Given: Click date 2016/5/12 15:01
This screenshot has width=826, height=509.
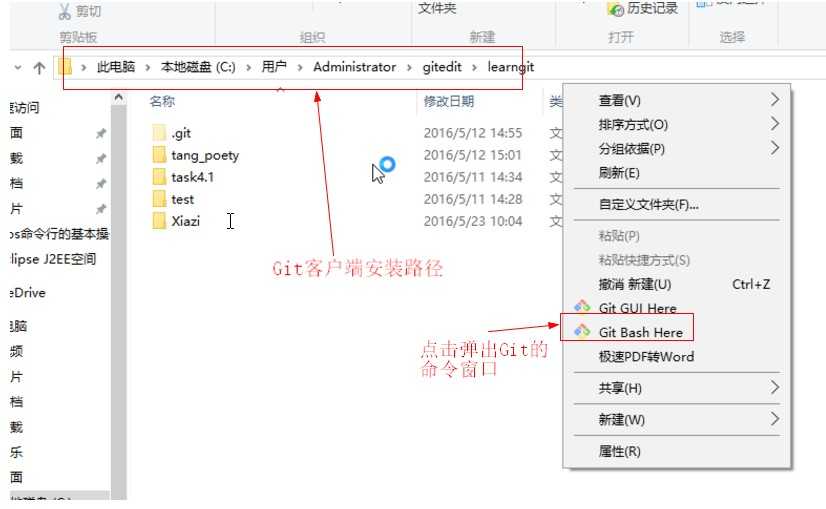Looking at the screenshot, I should [x=473, y=155].
